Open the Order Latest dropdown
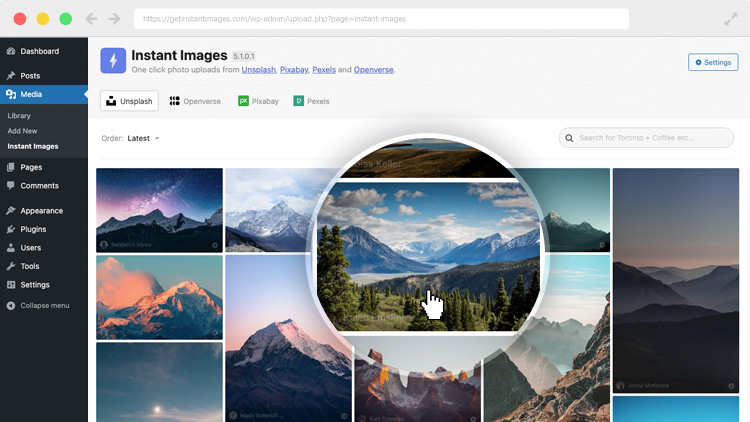Screen dimensions: 750x422 (143, 138)
